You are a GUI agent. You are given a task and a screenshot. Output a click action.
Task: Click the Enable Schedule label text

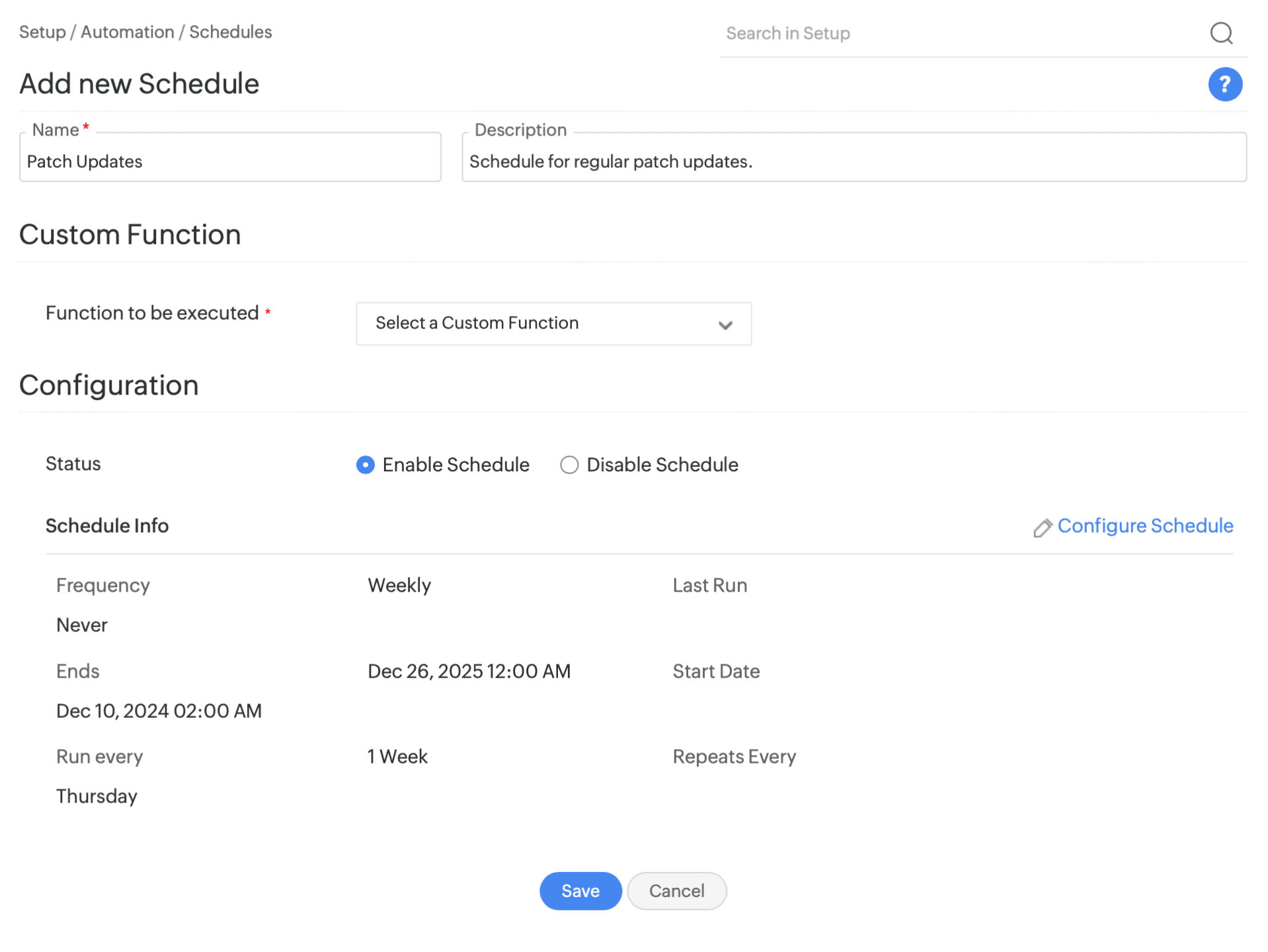point(456,465)
